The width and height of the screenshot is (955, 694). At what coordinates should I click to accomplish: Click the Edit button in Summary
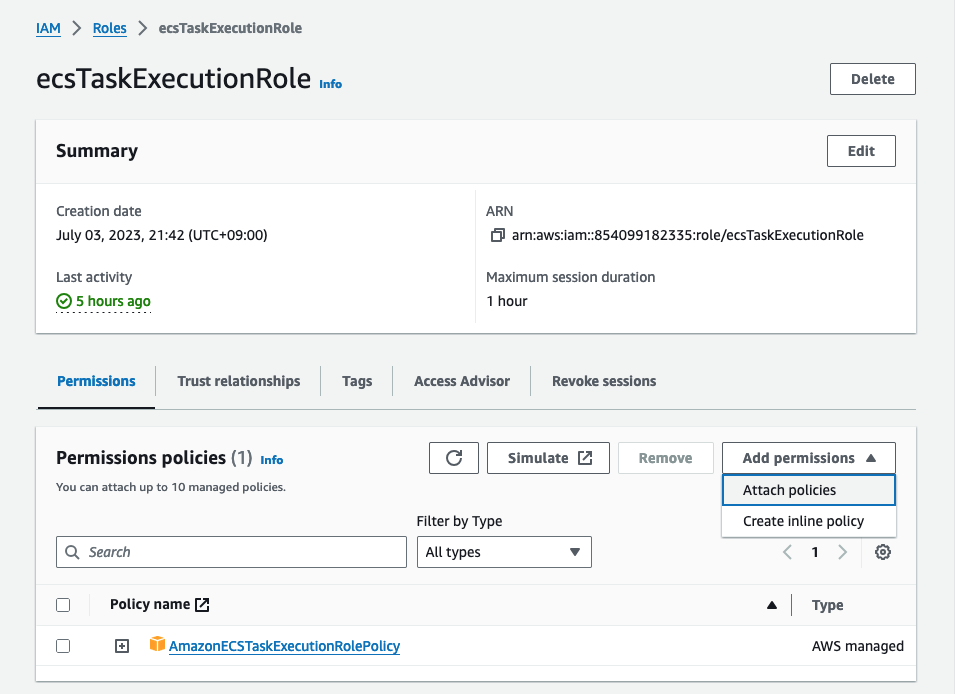861,151
